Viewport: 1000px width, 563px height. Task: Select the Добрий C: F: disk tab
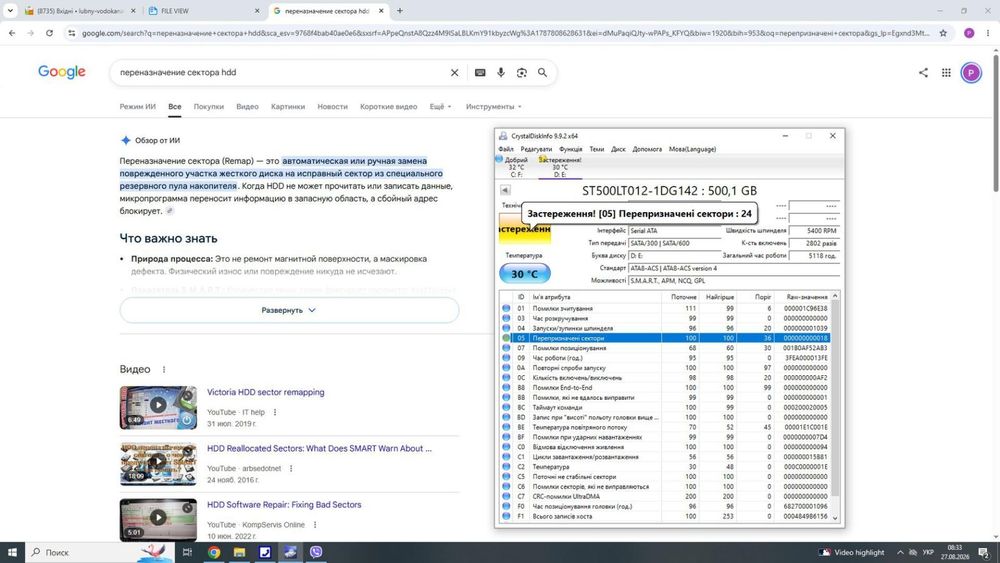coord(514,167)
